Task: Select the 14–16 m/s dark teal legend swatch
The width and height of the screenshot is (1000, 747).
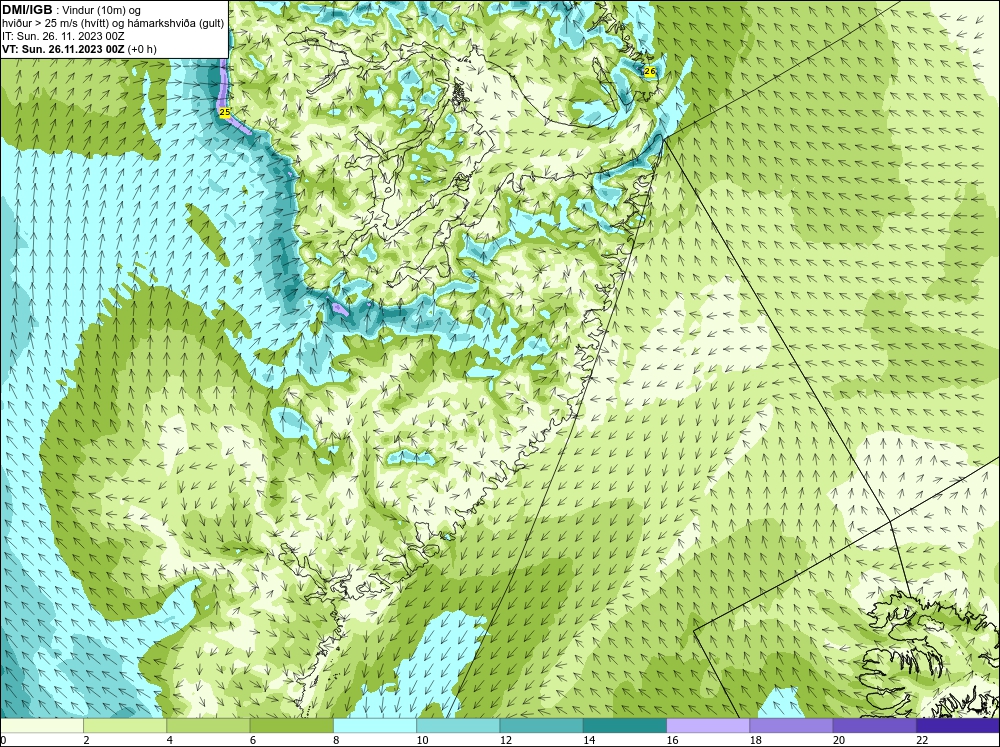Action: tap(624, 725)
